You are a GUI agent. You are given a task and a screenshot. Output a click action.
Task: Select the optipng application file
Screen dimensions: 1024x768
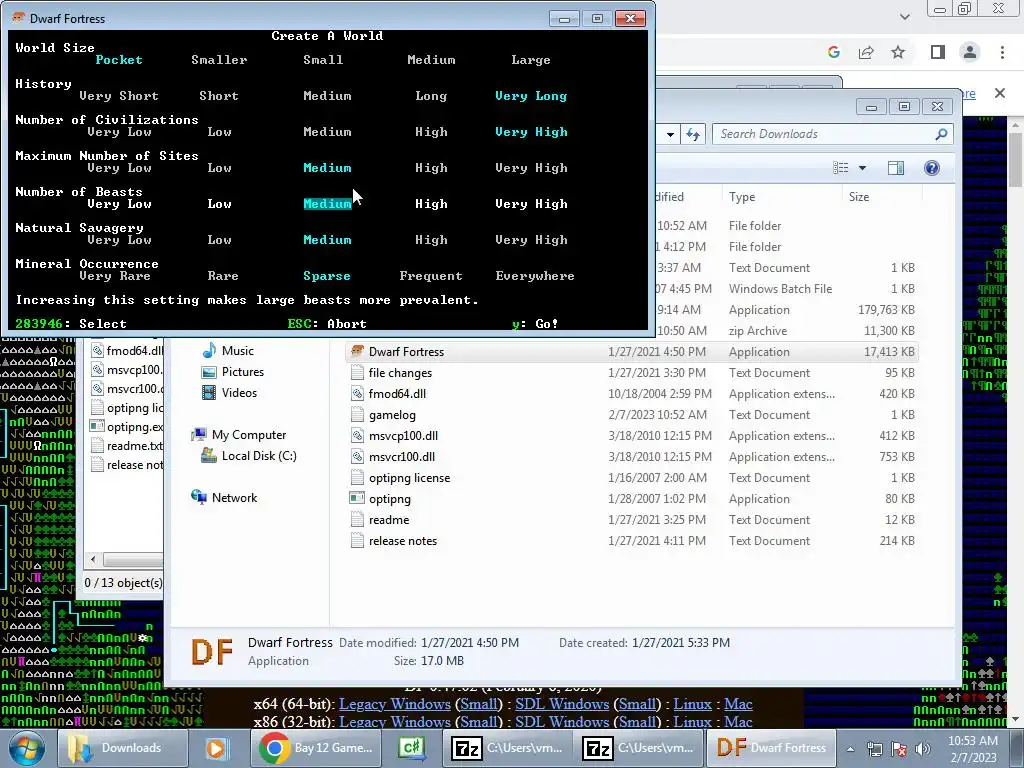coord(631,499)
